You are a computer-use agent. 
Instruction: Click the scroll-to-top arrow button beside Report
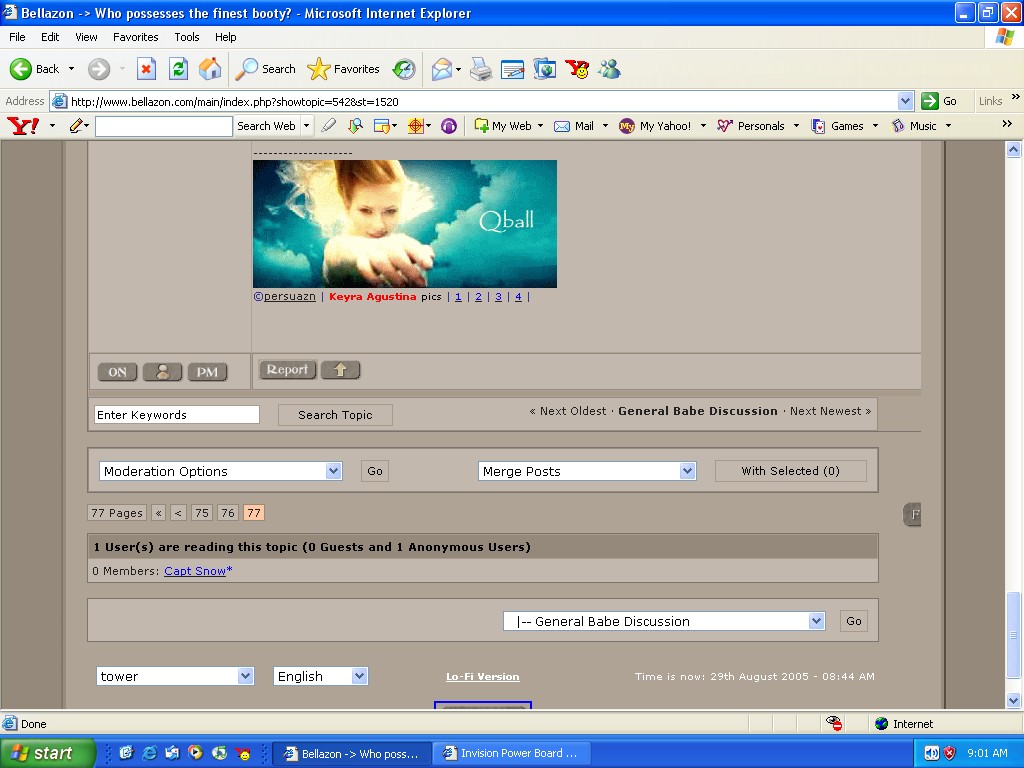tap(340, 370)
